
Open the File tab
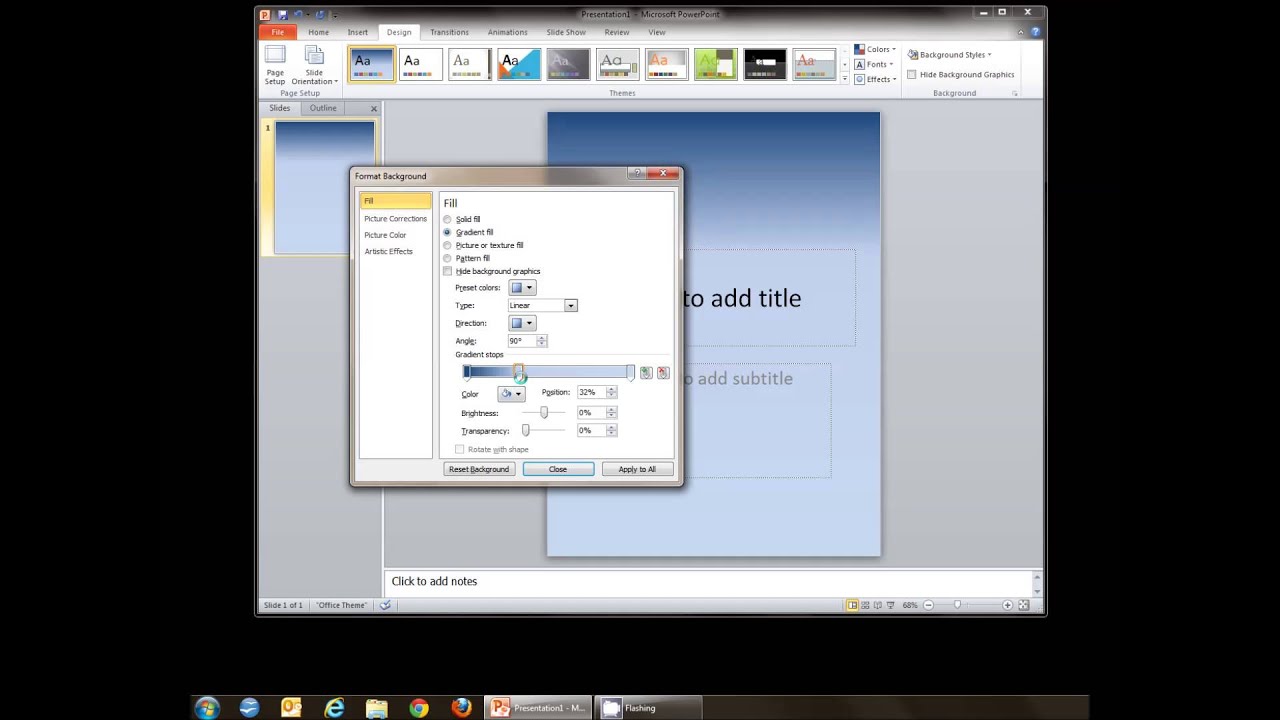[278, 32]
